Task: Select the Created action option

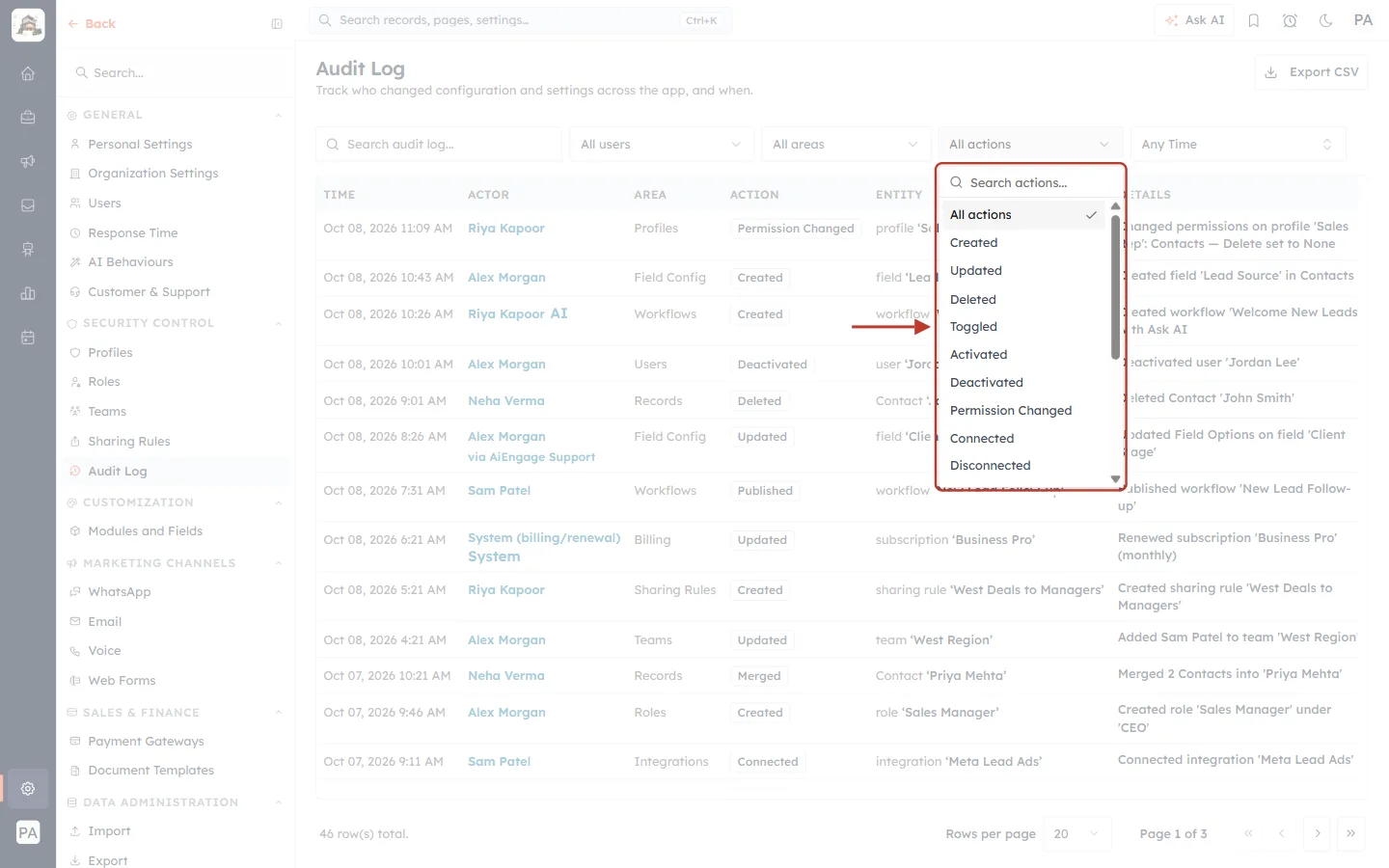Action: point(1022,243)
